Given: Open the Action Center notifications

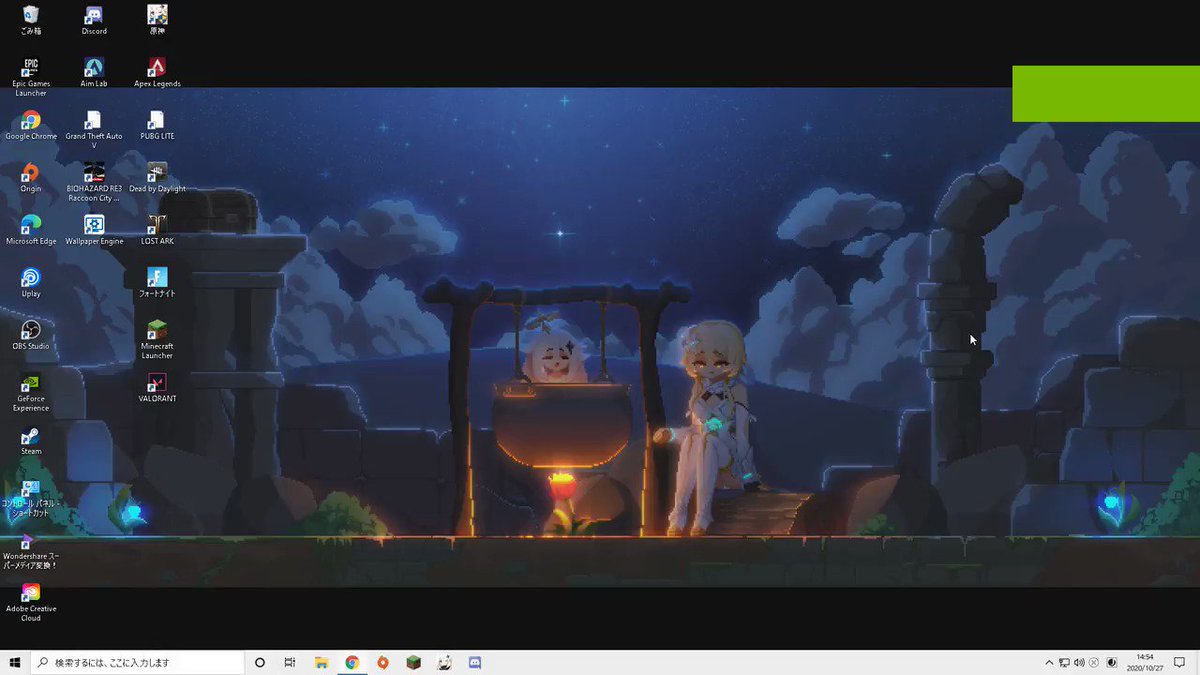Looking at the screenshot, I should [1182, 662].
